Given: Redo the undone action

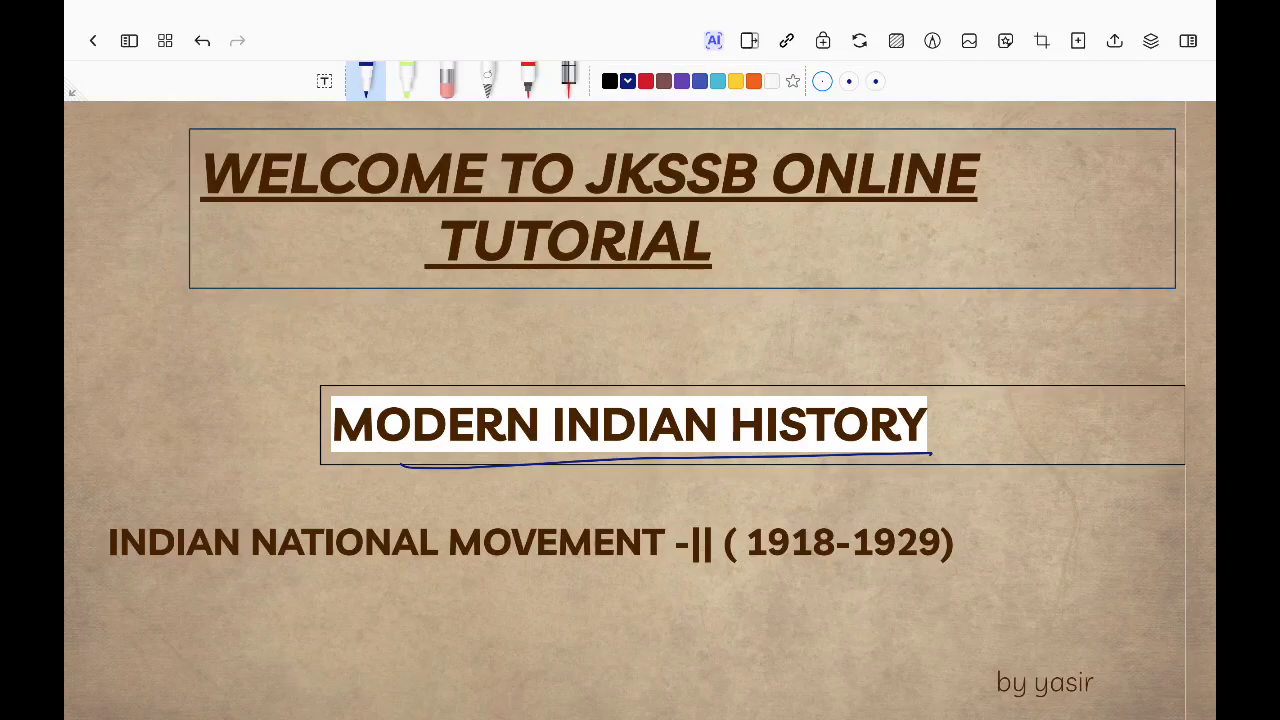Looking at the screenshot, I should (x=237, y=41).
